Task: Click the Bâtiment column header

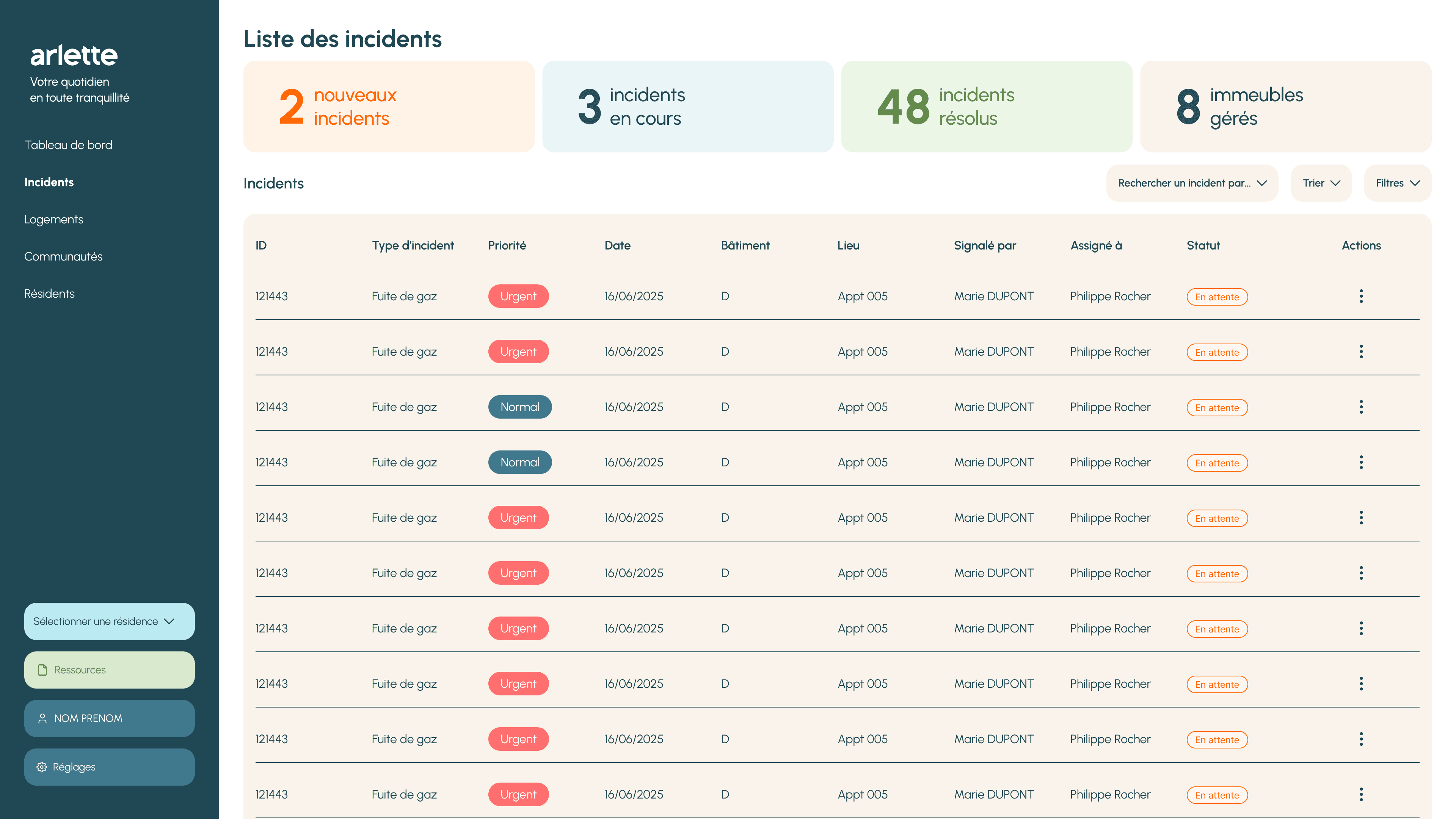Action: coord(745,245)
